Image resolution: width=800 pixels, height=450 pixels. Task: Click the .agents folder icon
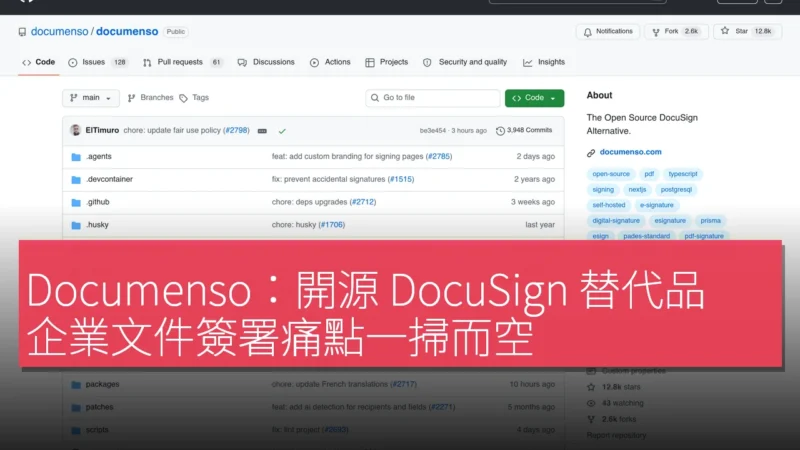tap(76, 157)
